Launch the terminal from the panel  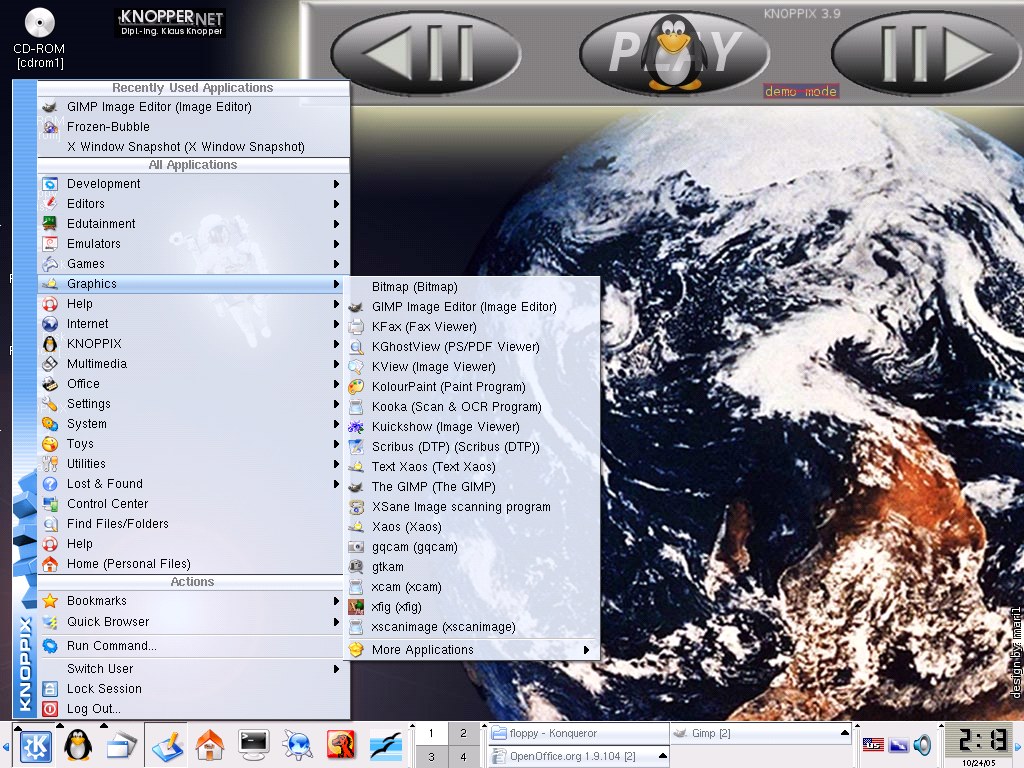tap(254, 744)
